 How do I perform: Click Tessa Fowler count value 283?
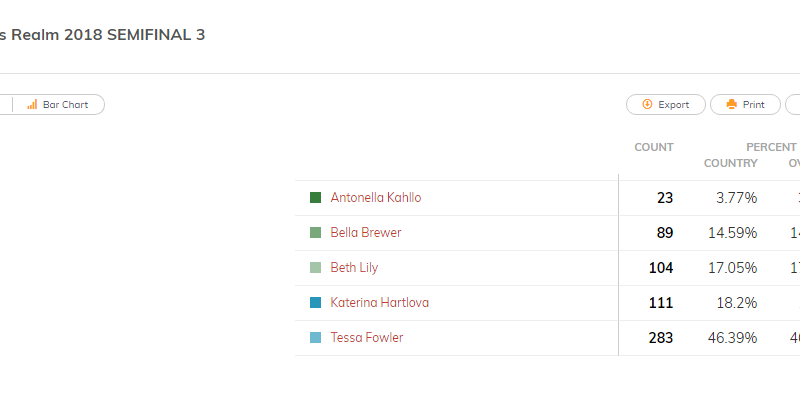tap(661, 338)
